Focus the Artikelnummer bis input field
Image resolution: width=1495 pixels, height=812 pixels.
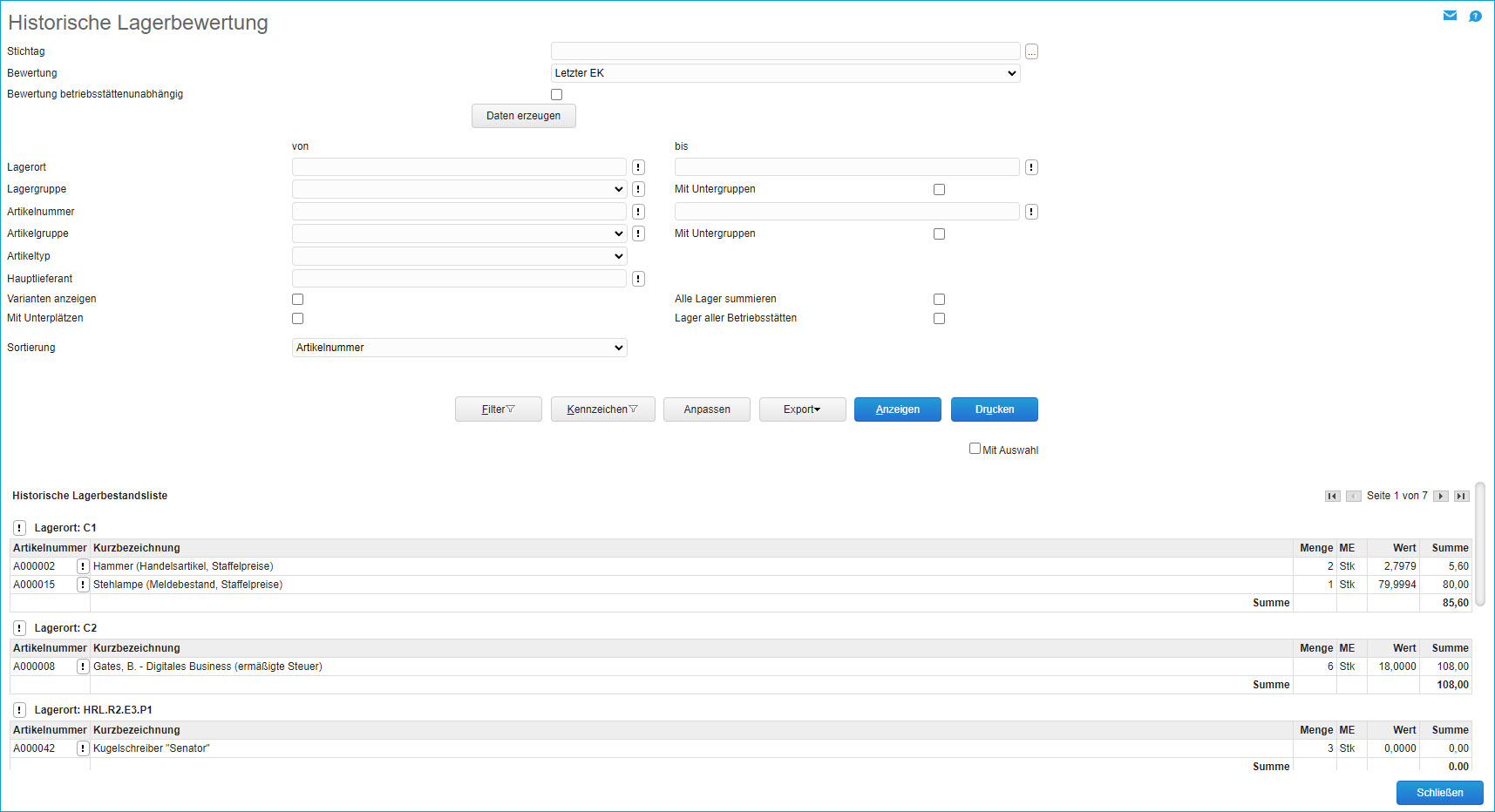847,212
